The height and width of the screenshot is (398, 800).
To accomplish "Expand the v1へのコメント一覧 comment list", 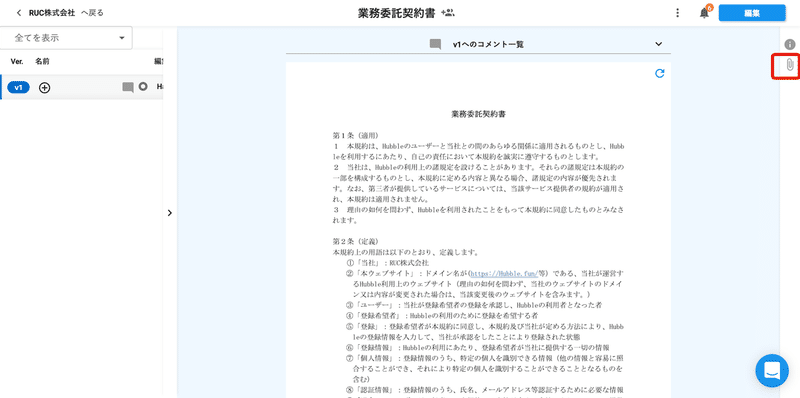I will click(x=658, y=44).
